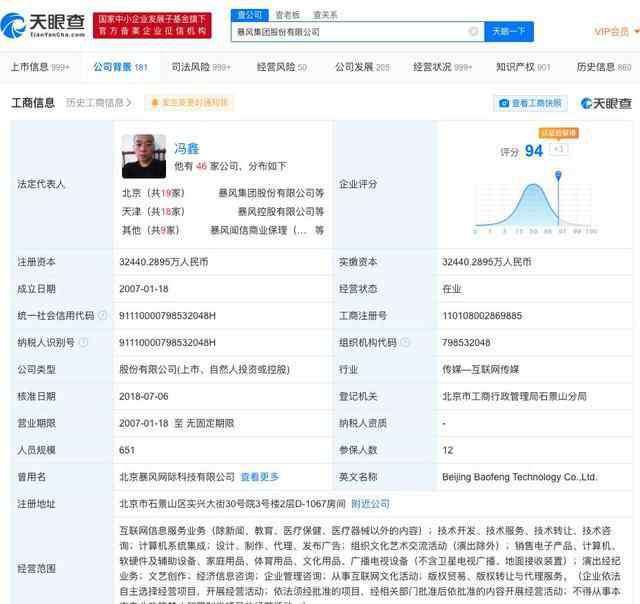Open the 历史工商信息 link with chevron
The height and width of the screenshot is (604, 640).
[x=98, y=103]
